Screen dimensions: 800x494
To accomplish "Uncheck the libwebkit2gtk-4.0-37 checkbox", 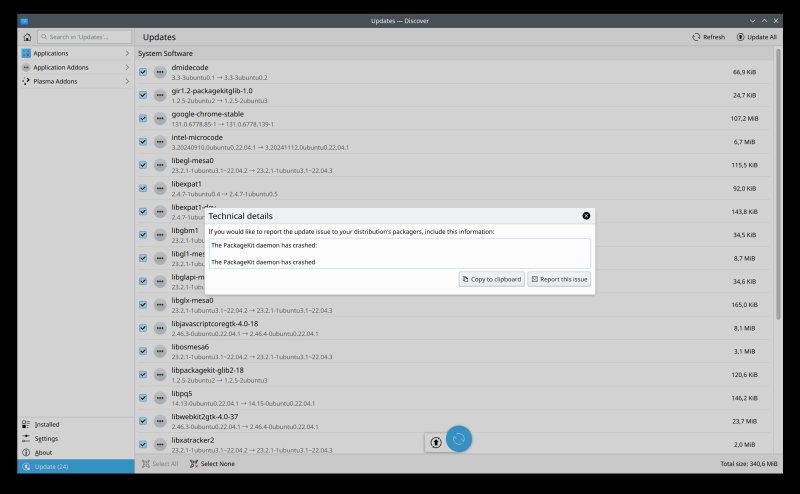I will point(143,421).
